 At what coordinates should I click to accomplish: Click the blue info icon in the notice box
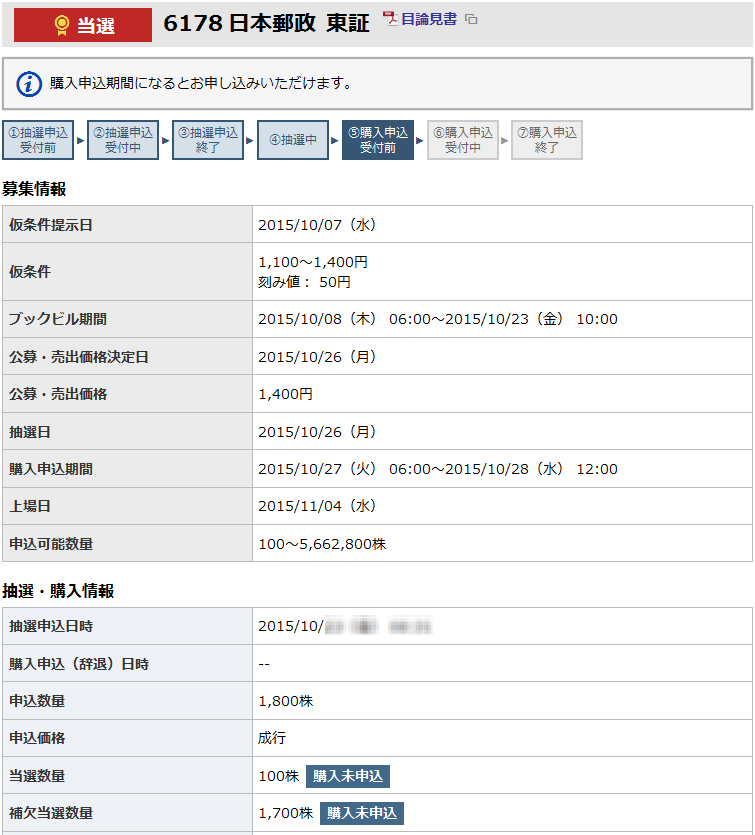click(29, 84)
